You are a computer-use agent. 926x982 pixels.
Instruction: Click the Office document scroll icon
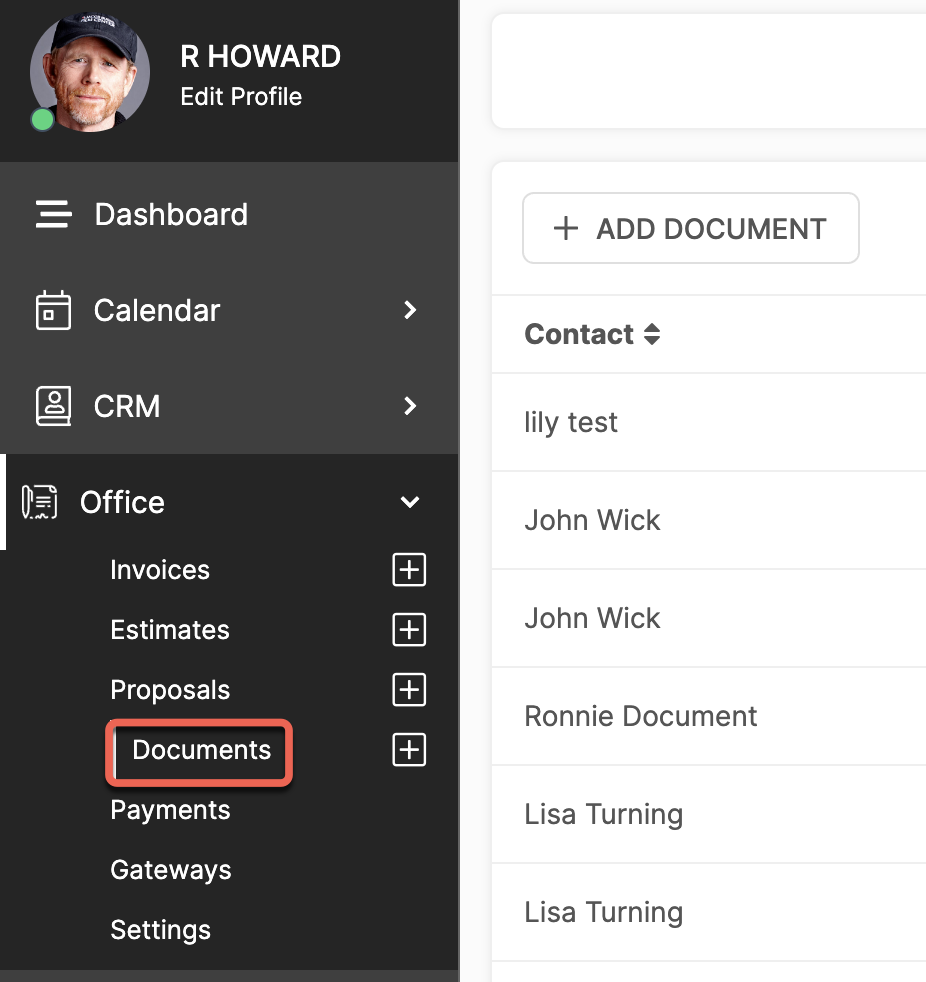point(39,502)
